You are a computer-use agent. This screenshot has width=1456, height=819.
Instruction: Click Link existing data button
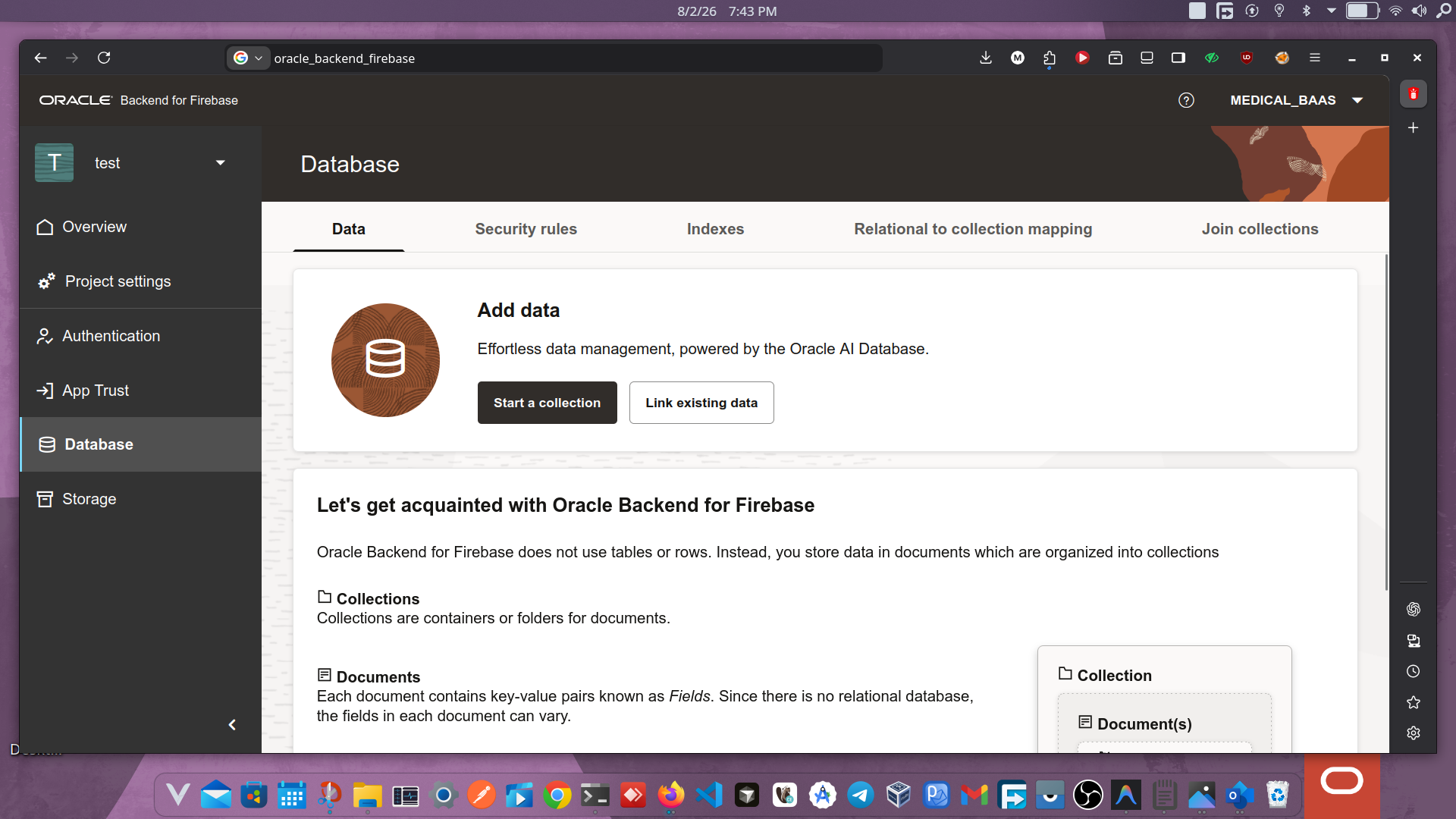coord(701,403)
